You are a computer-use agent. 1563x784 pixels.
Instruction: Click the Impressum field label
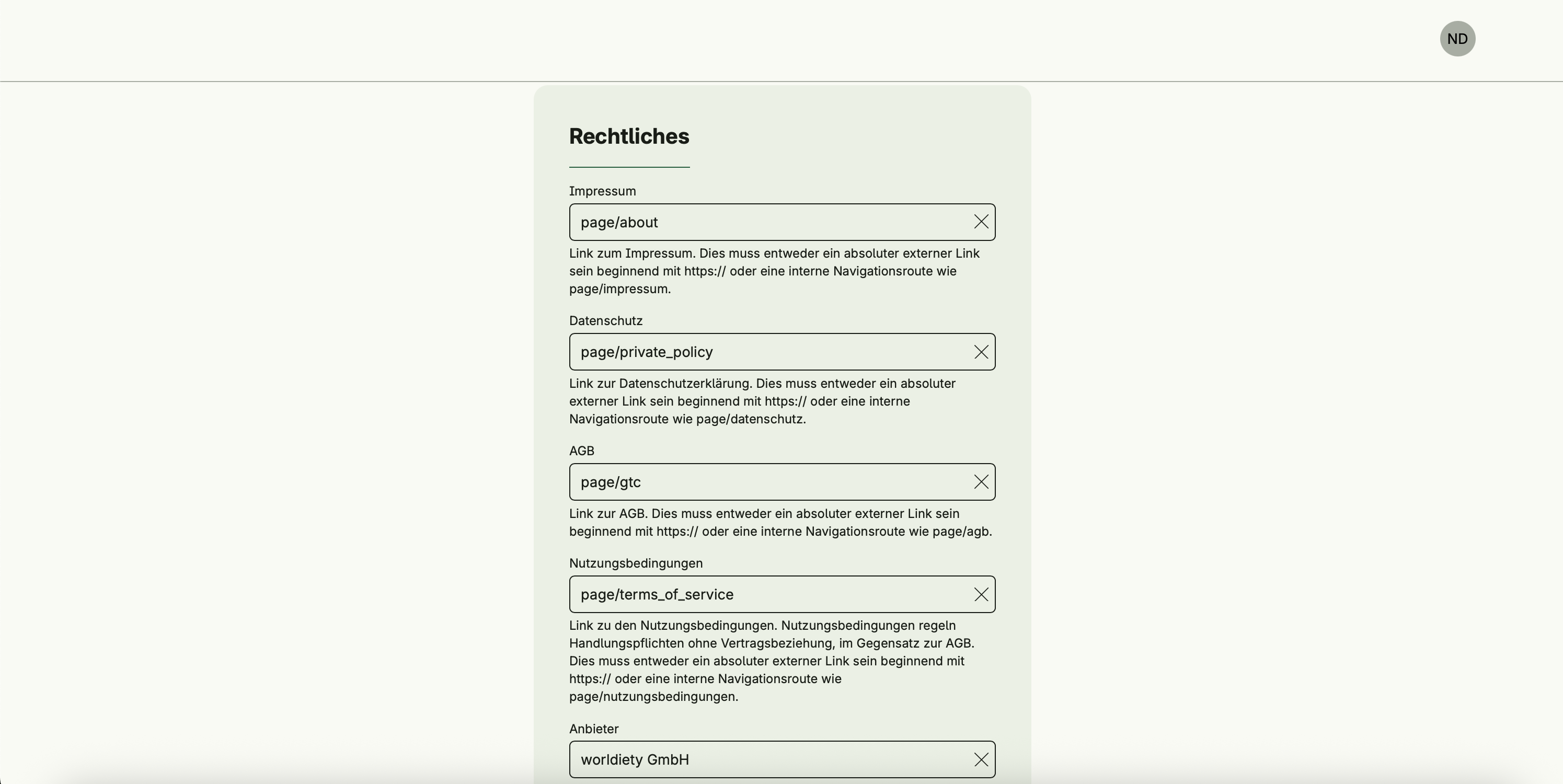(603, 191)
